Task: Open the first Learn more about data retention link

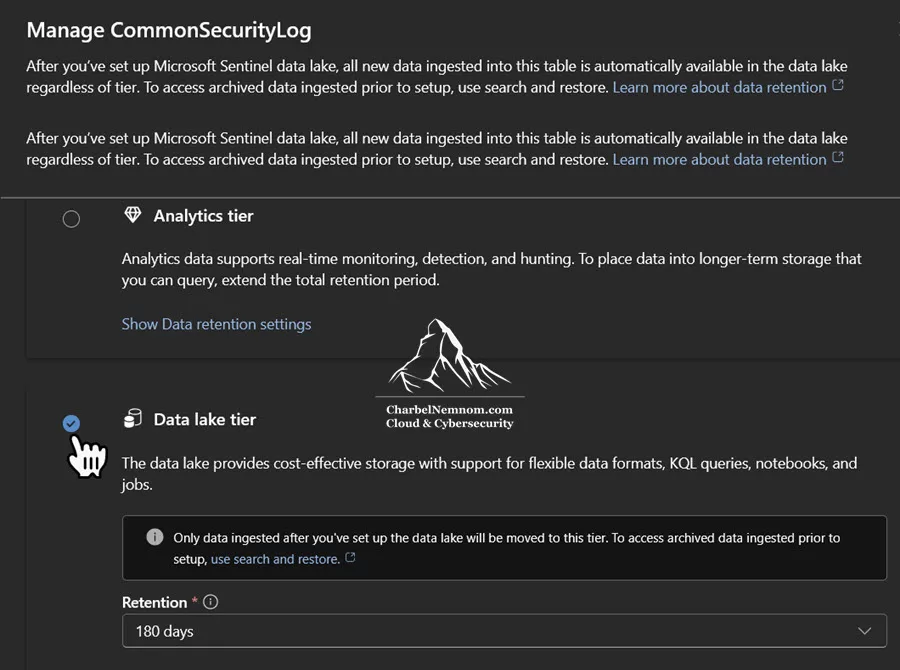Action: click(719, 87)
